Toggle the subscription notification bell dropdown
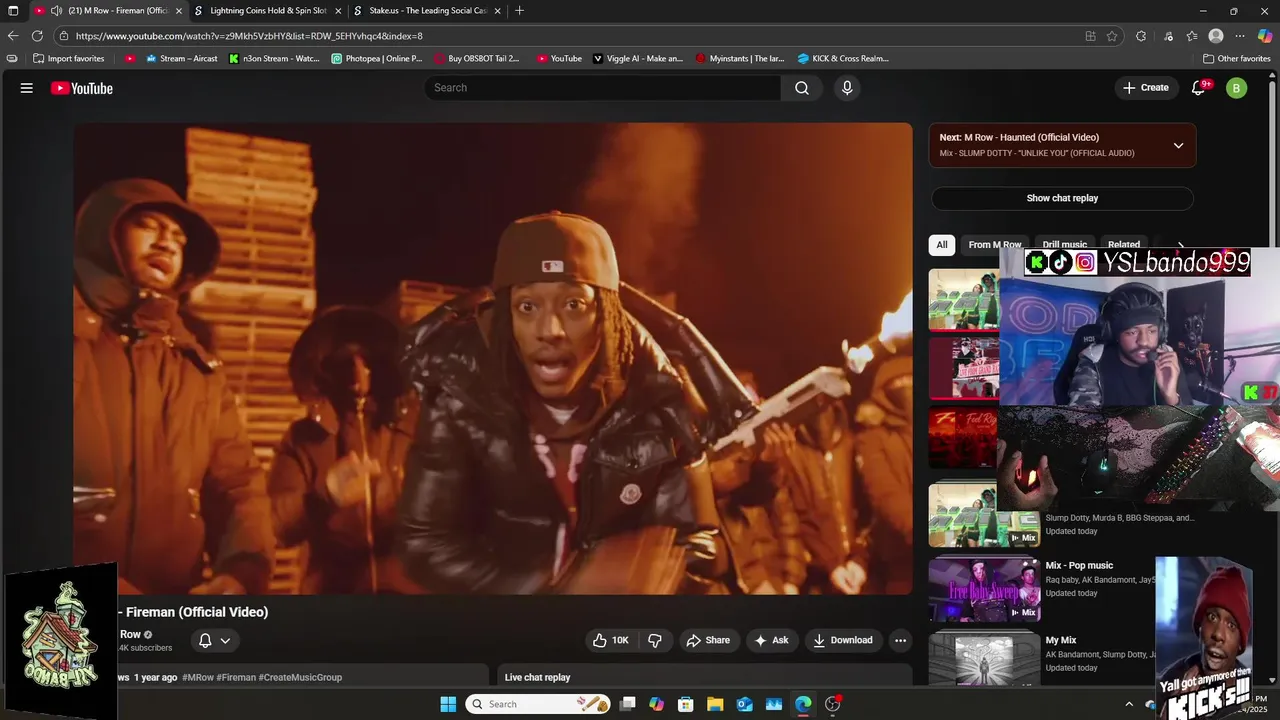The height and width of the screenshot is (720, 1280). (215, 641)
